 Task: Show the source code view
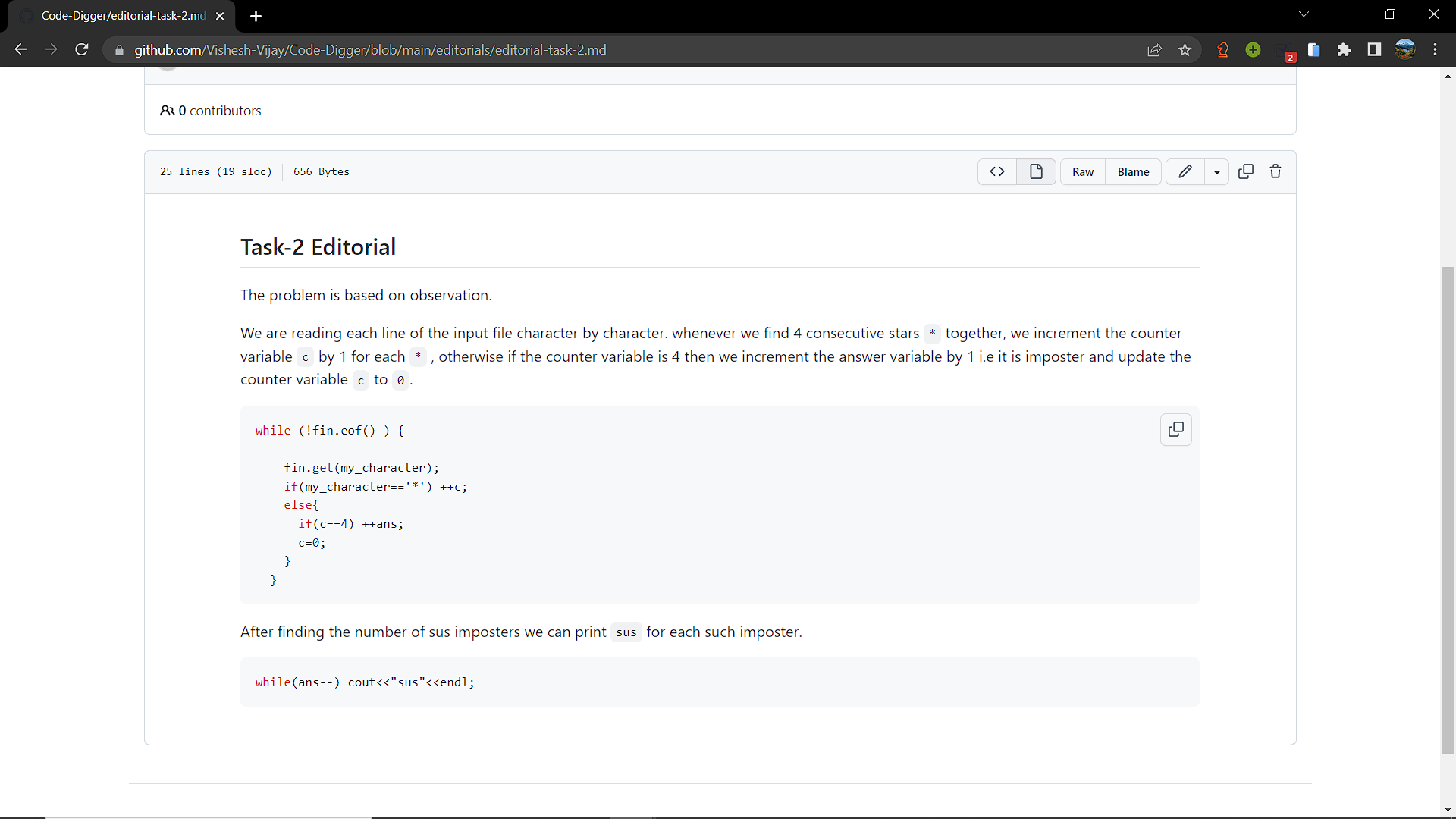997,172
